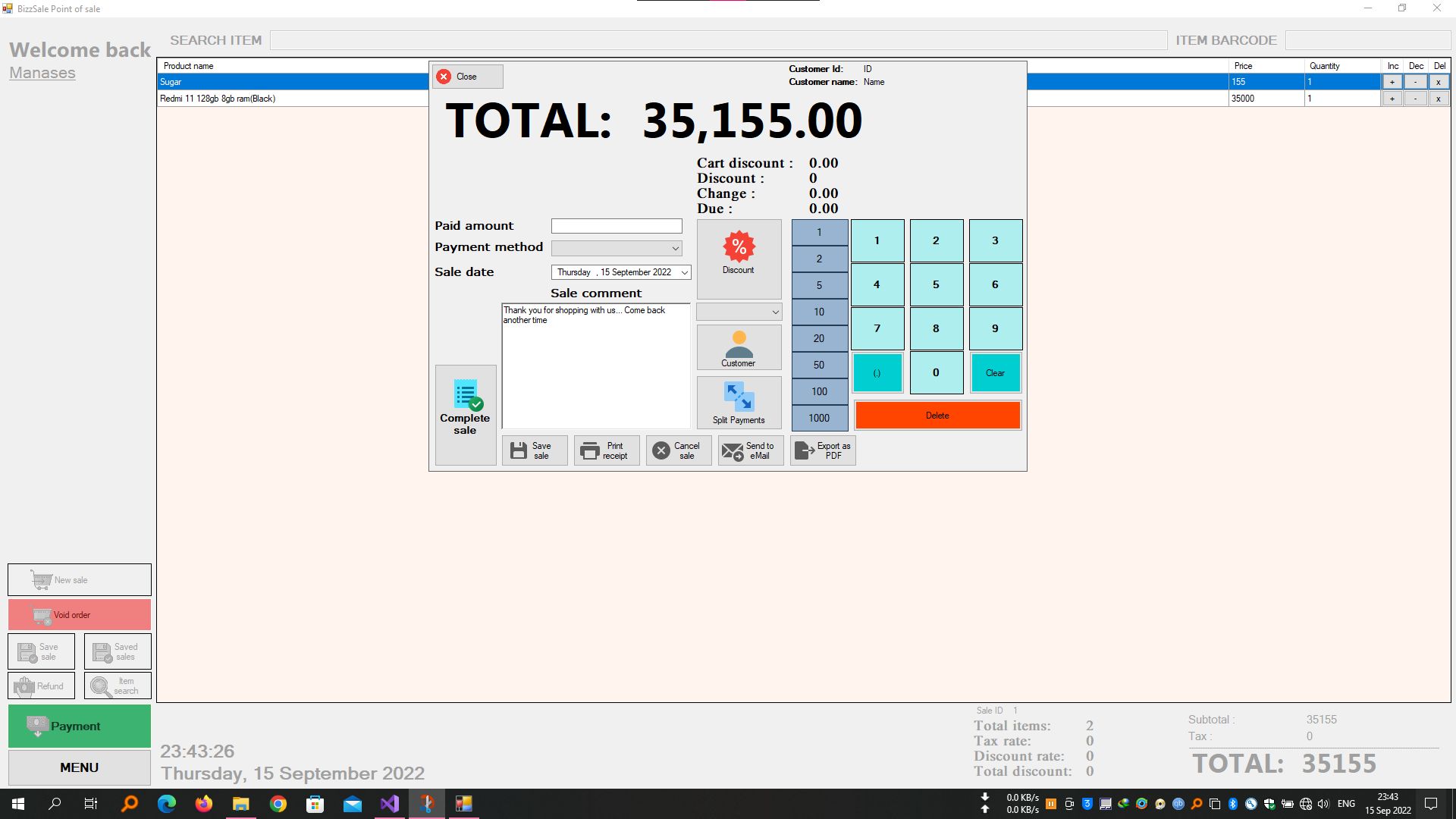Delete Sugar row with x button
This screenshot has width=1456, height=819.
(1439, 82)
